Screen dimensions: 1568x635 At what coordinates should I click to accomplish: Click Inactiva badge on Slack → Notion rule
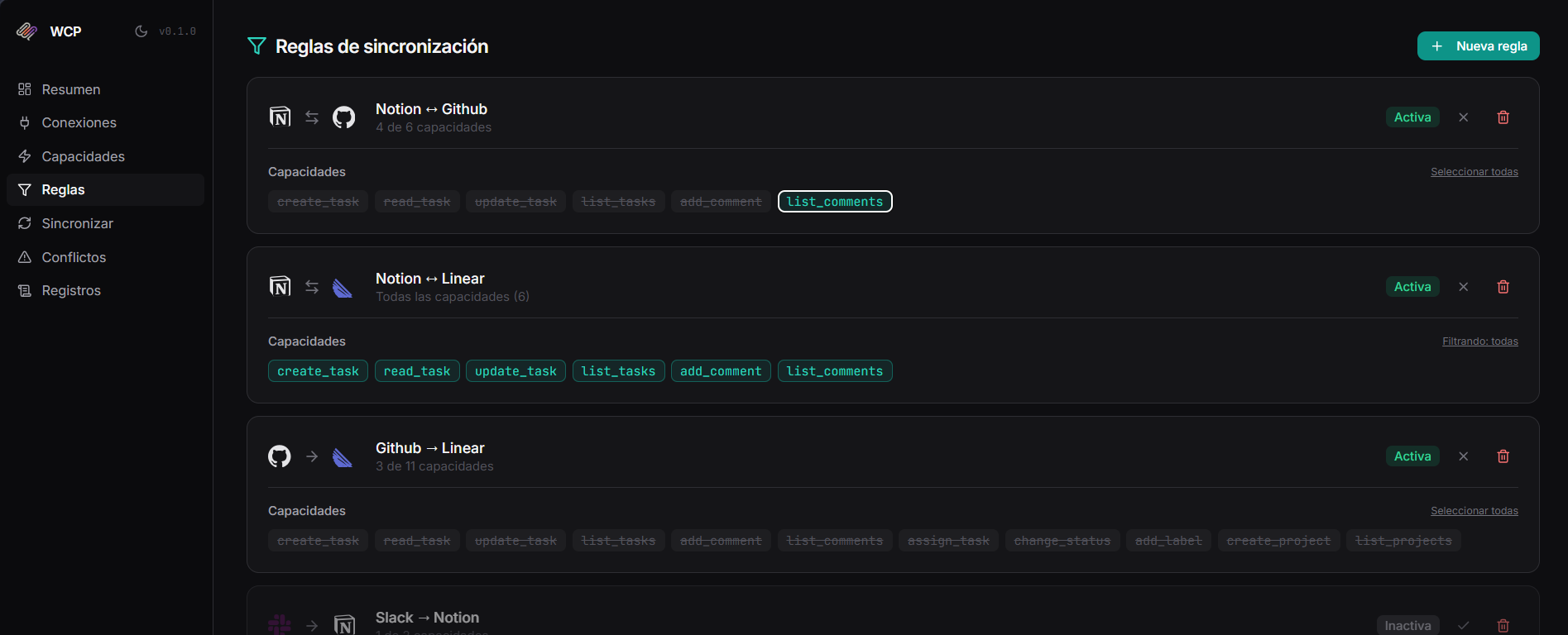click(x=1407, y=625)
